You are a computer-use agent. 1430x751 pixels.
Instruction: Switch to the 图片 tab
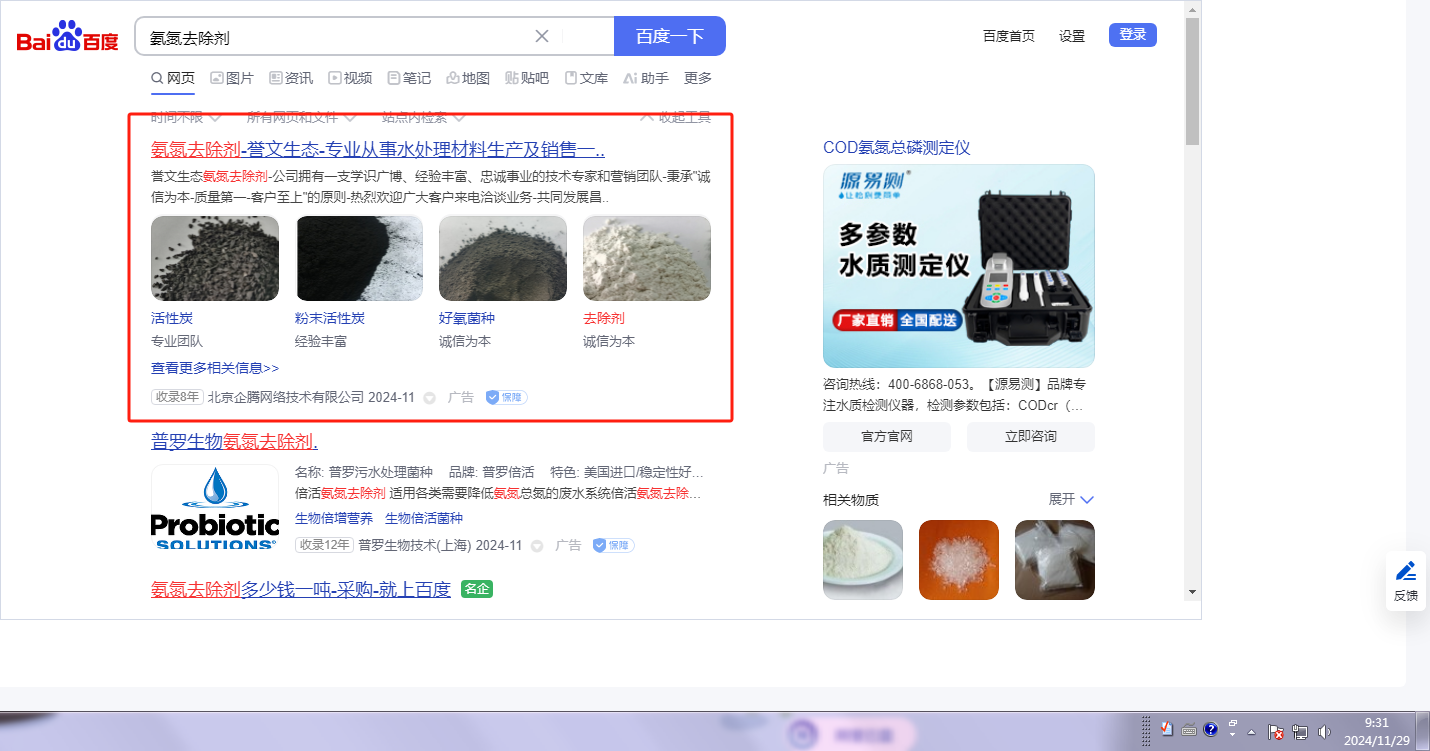pyautogui.click(x=232, y=78)
